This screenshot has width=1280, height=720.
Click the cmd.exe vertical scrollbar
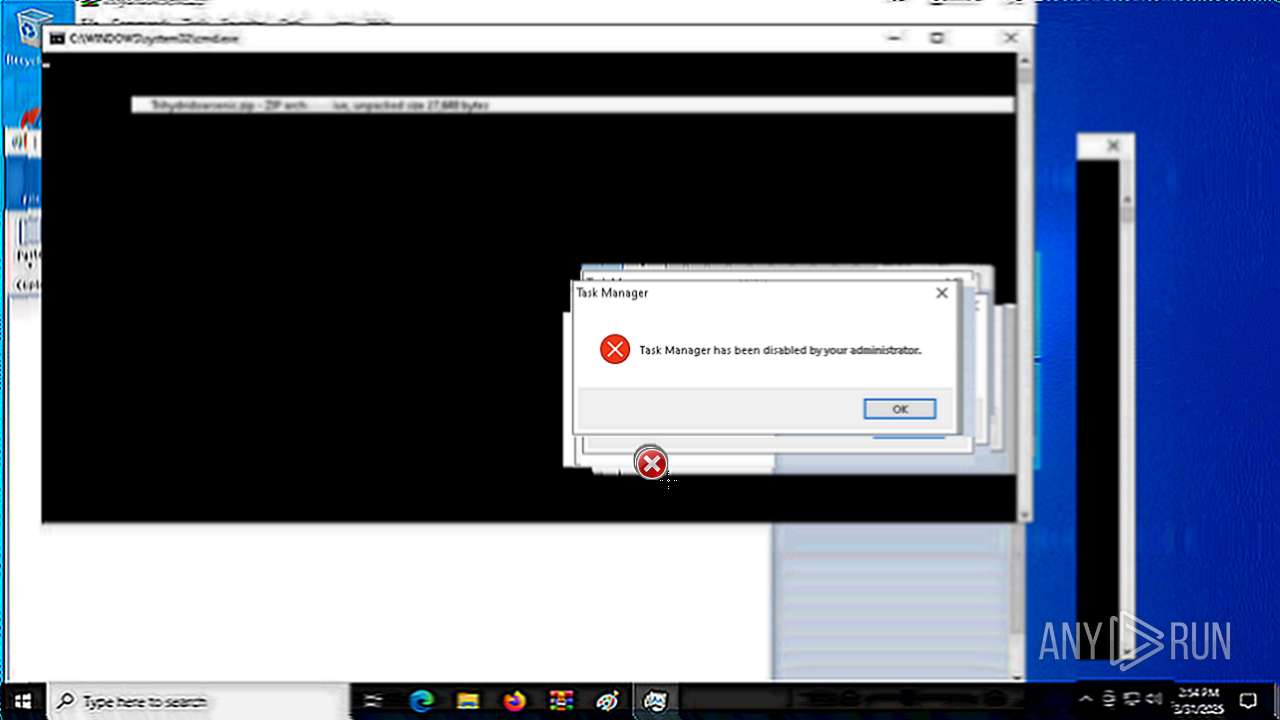pyautogui.click(x=1024, y=286)
